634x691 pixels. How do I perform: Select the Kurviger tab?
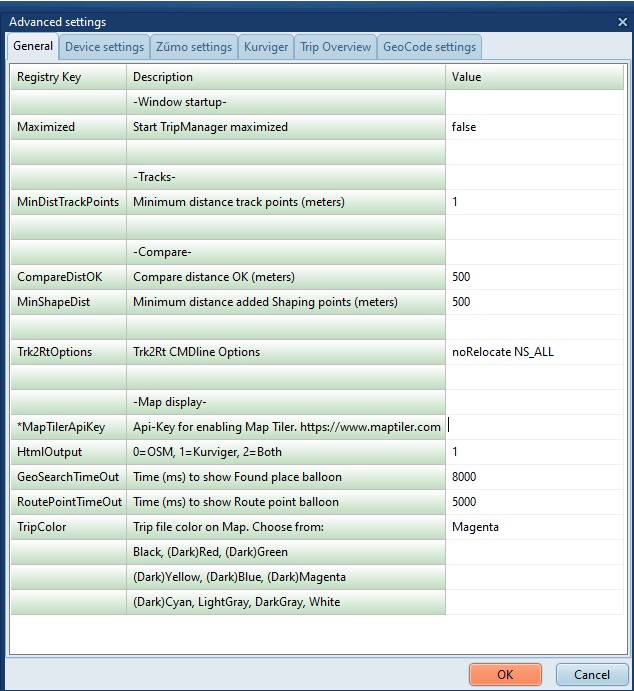(267, 47)
